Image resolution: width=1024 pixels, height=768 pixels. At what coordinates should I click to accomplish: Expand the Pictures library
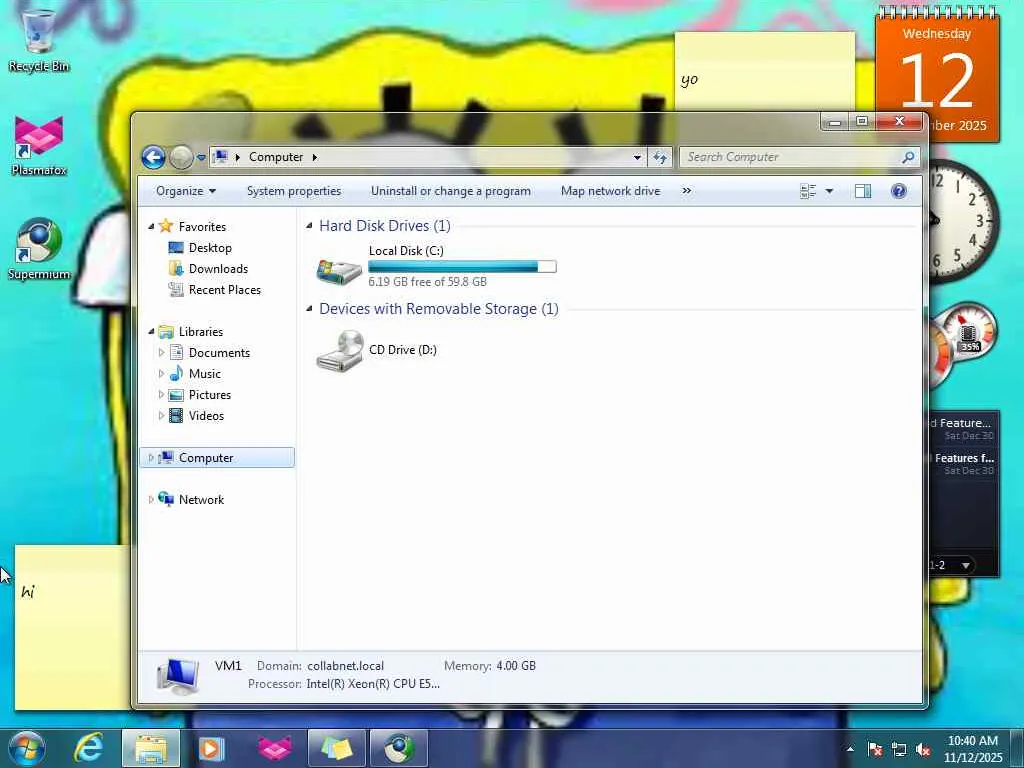tap(161, 394)
